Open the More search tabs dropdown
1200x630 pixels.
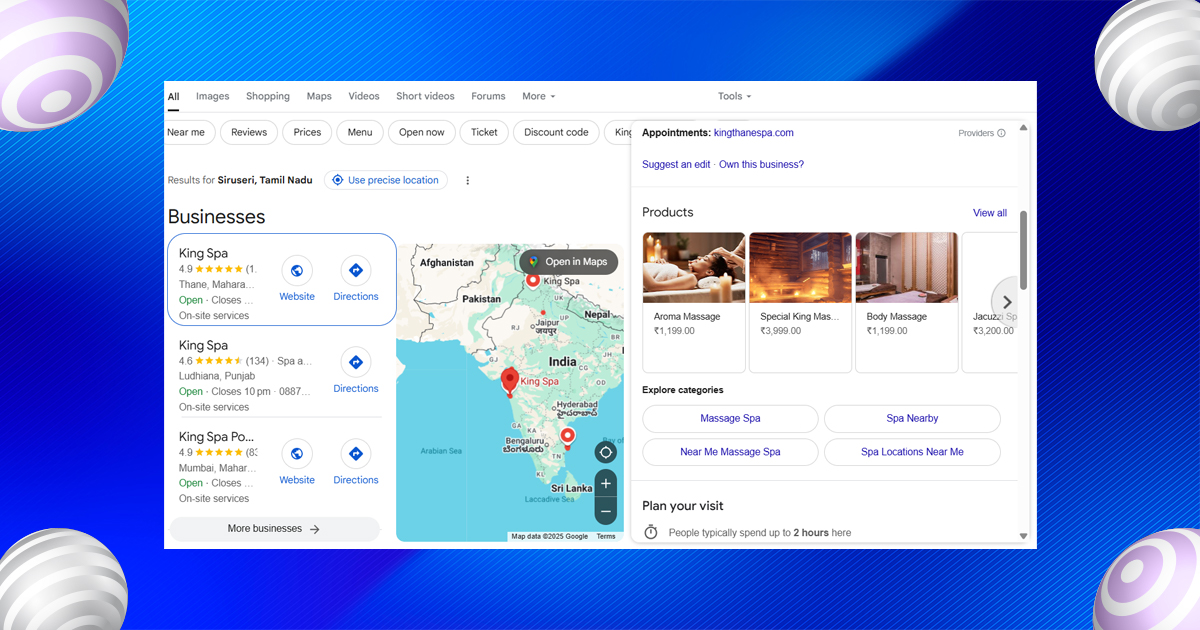point(538,96)
